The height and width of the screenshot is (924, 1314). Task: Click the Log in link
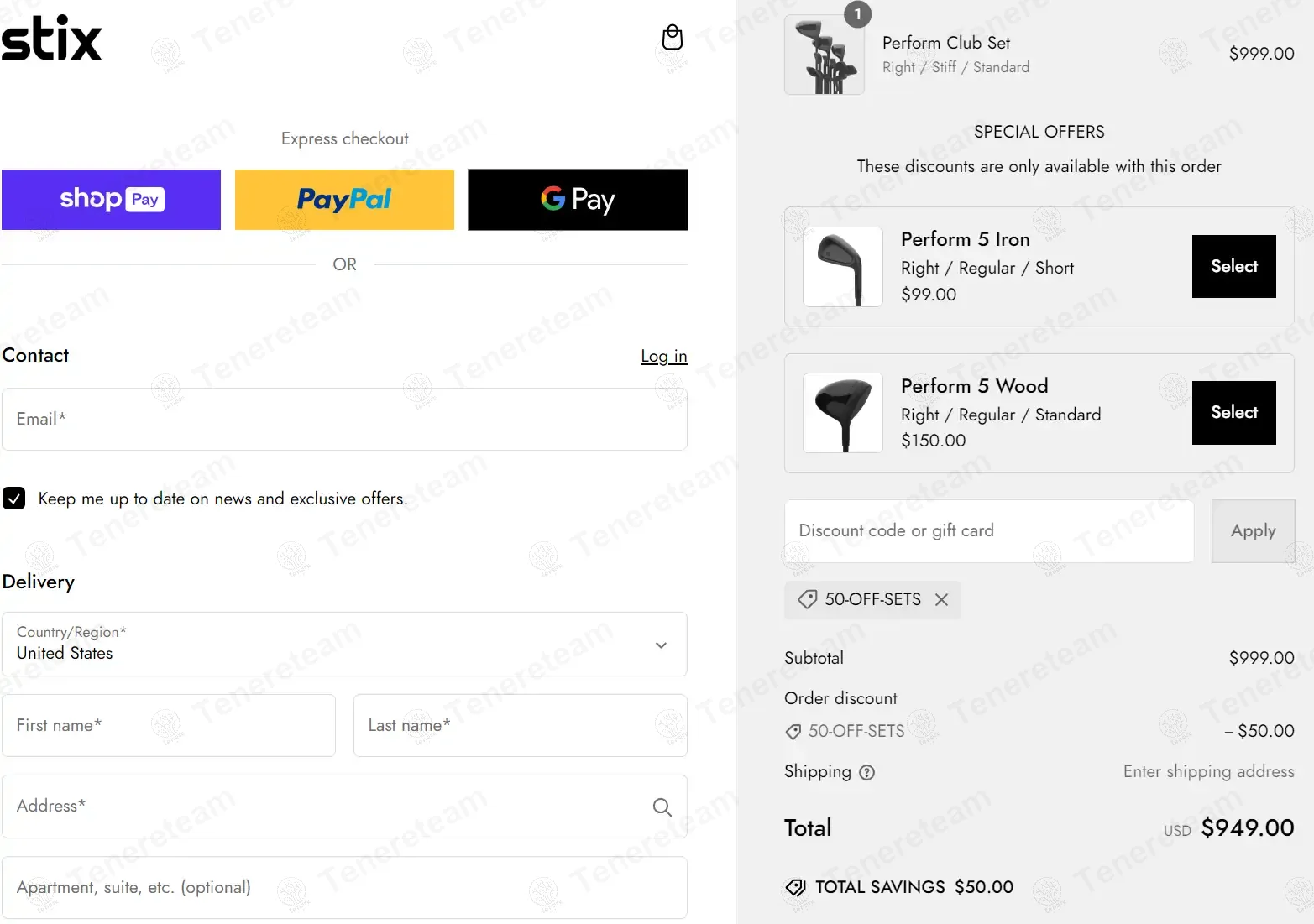pos(663,356)
